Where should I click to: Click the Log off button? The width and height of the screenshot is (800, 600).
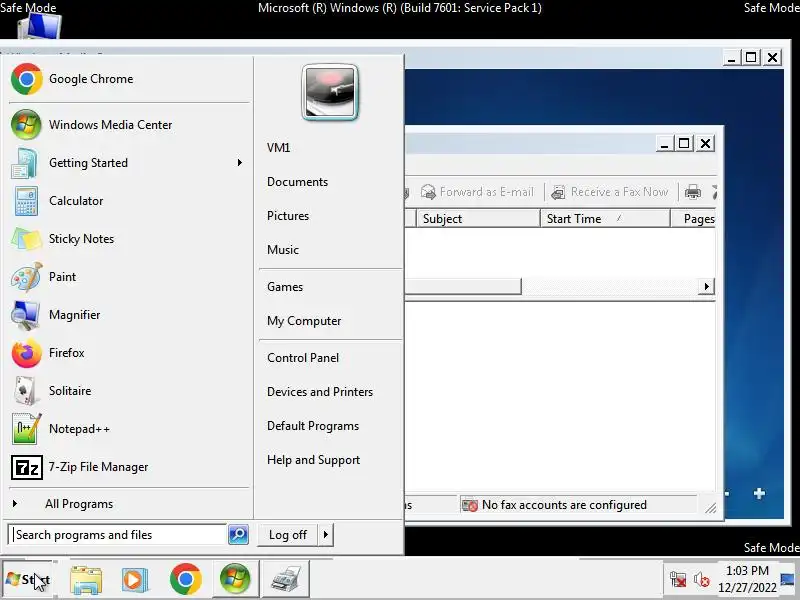tap(288, 535)
